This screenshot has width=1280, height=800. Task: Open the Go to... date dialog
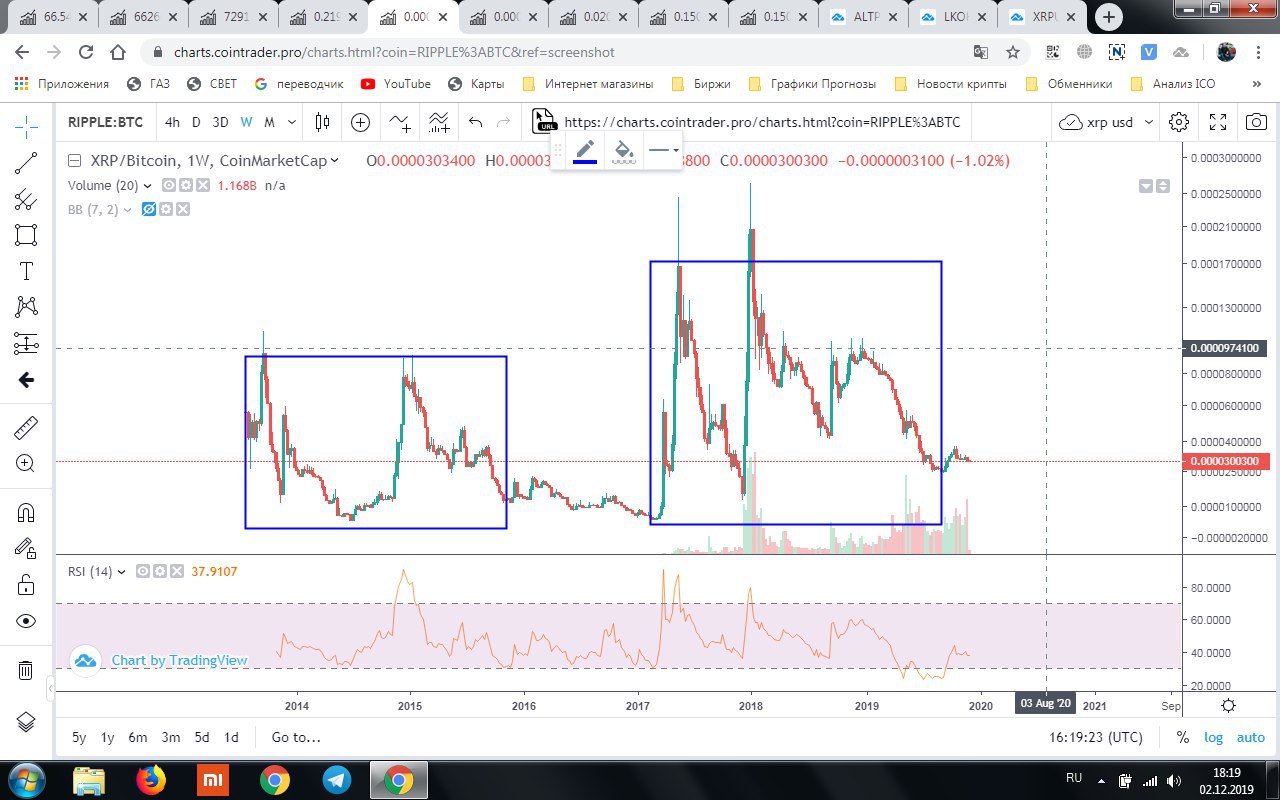coord(296,737)
